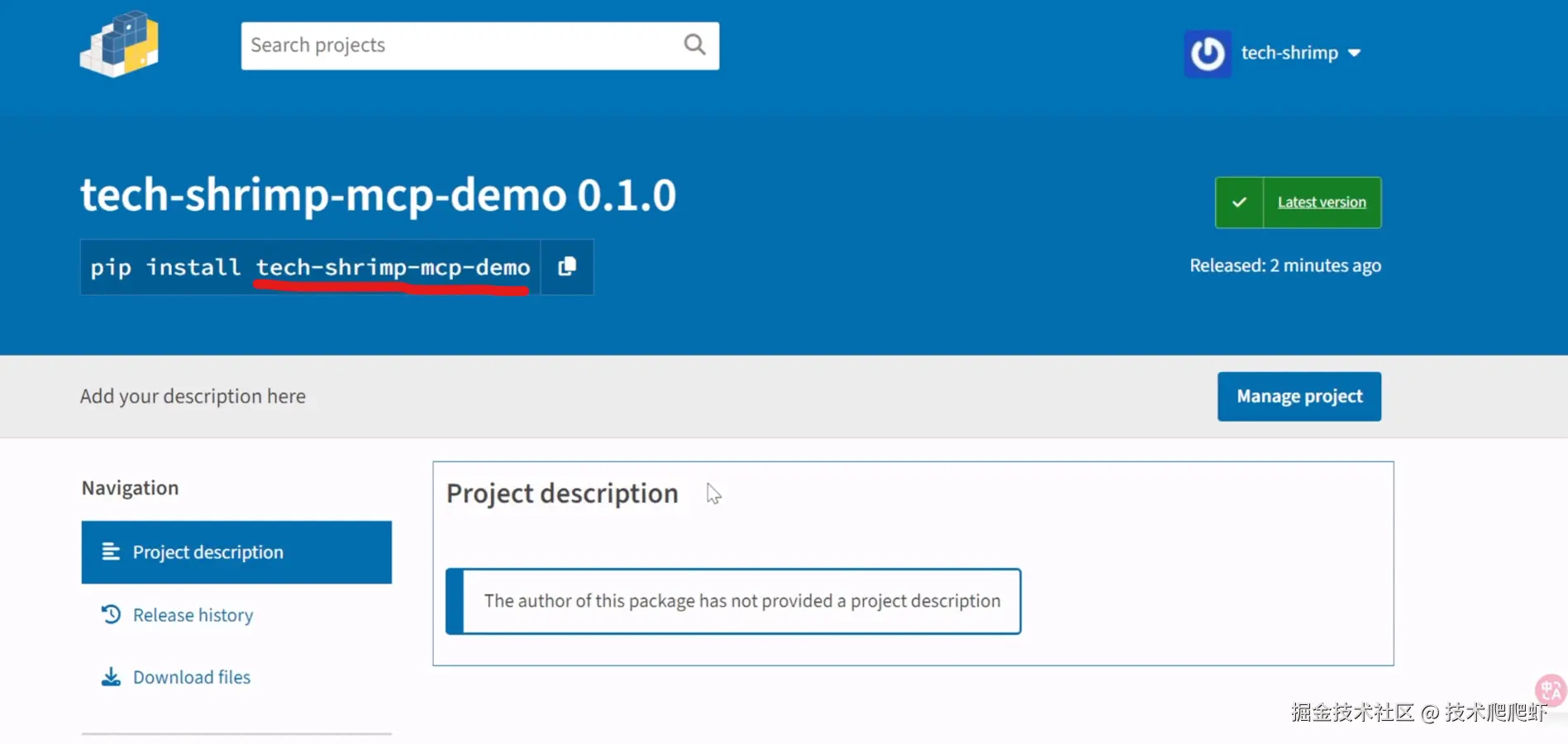This screenshot has width=1568, height=744.
Task: Click the search magnifier icon
Action: (x=694, y=45)
